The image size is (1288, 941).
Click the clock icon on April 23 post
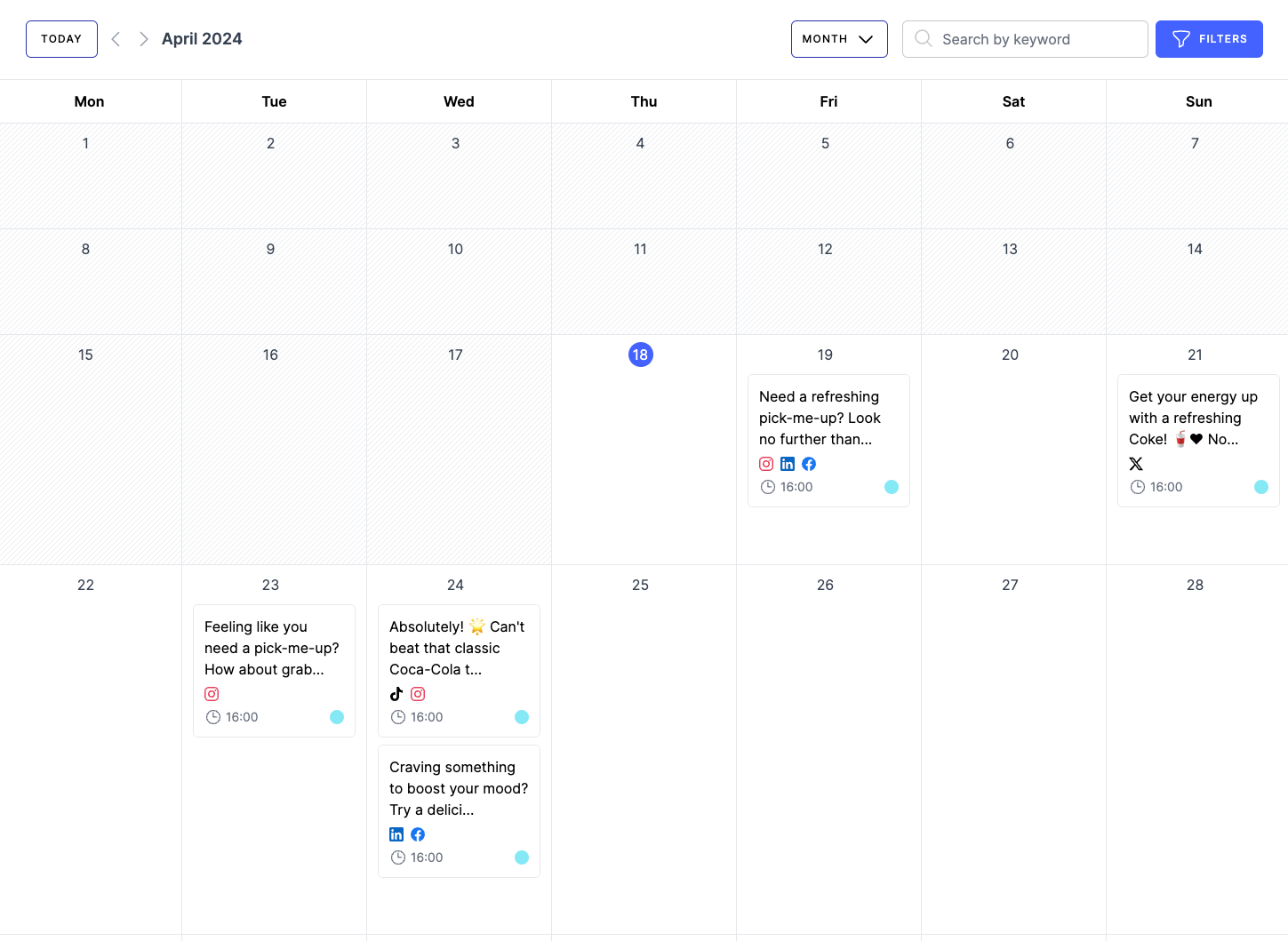pyautogui.click(x=213, y=717)
